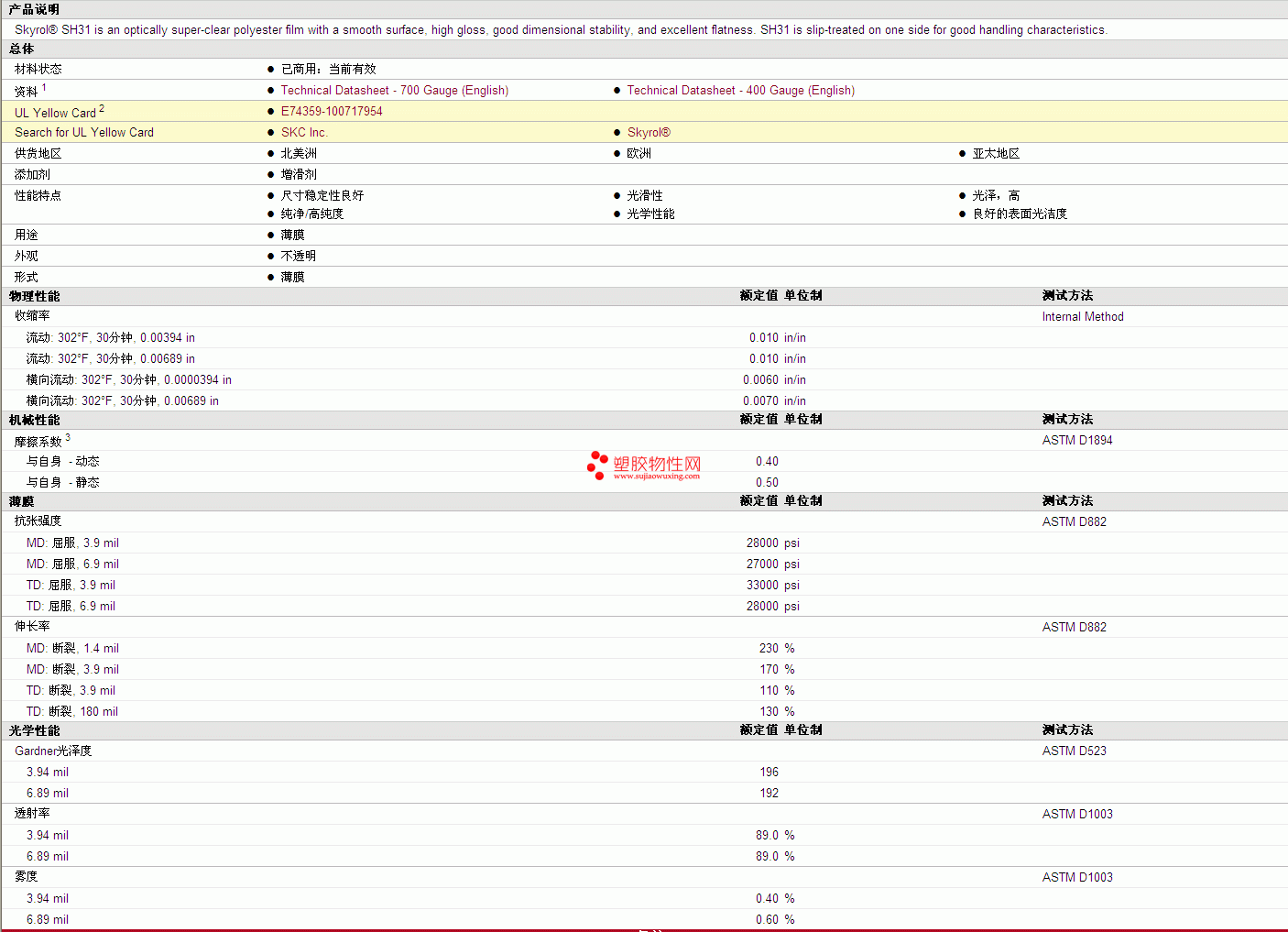
Task: Click the '北美洲' region entry
Action: point(299,153)
